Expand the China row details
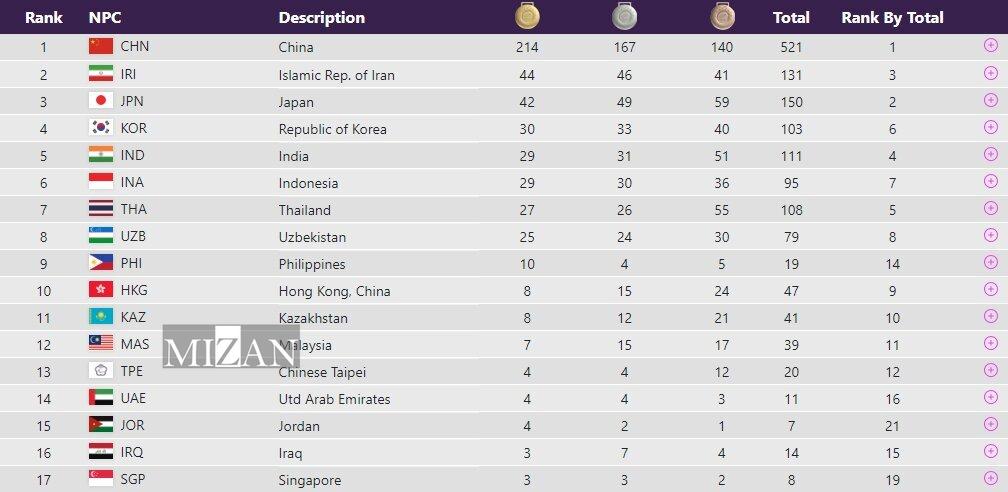 point(990,46)
